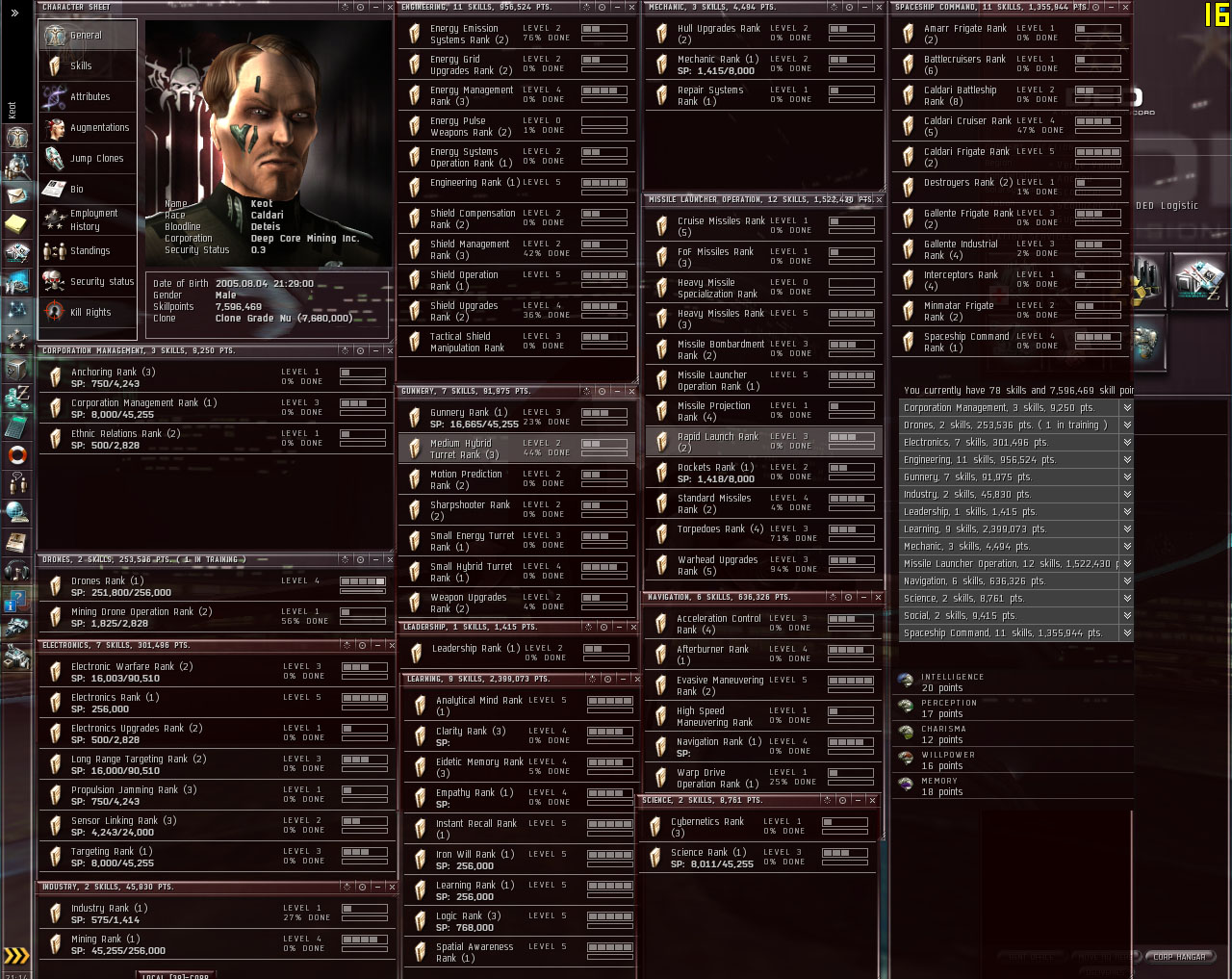Image resolution: width=1232 pixels, height=979 pixels.
Task: Toggle the circle pin icon on Engineering window header
Action: [602, 7]
